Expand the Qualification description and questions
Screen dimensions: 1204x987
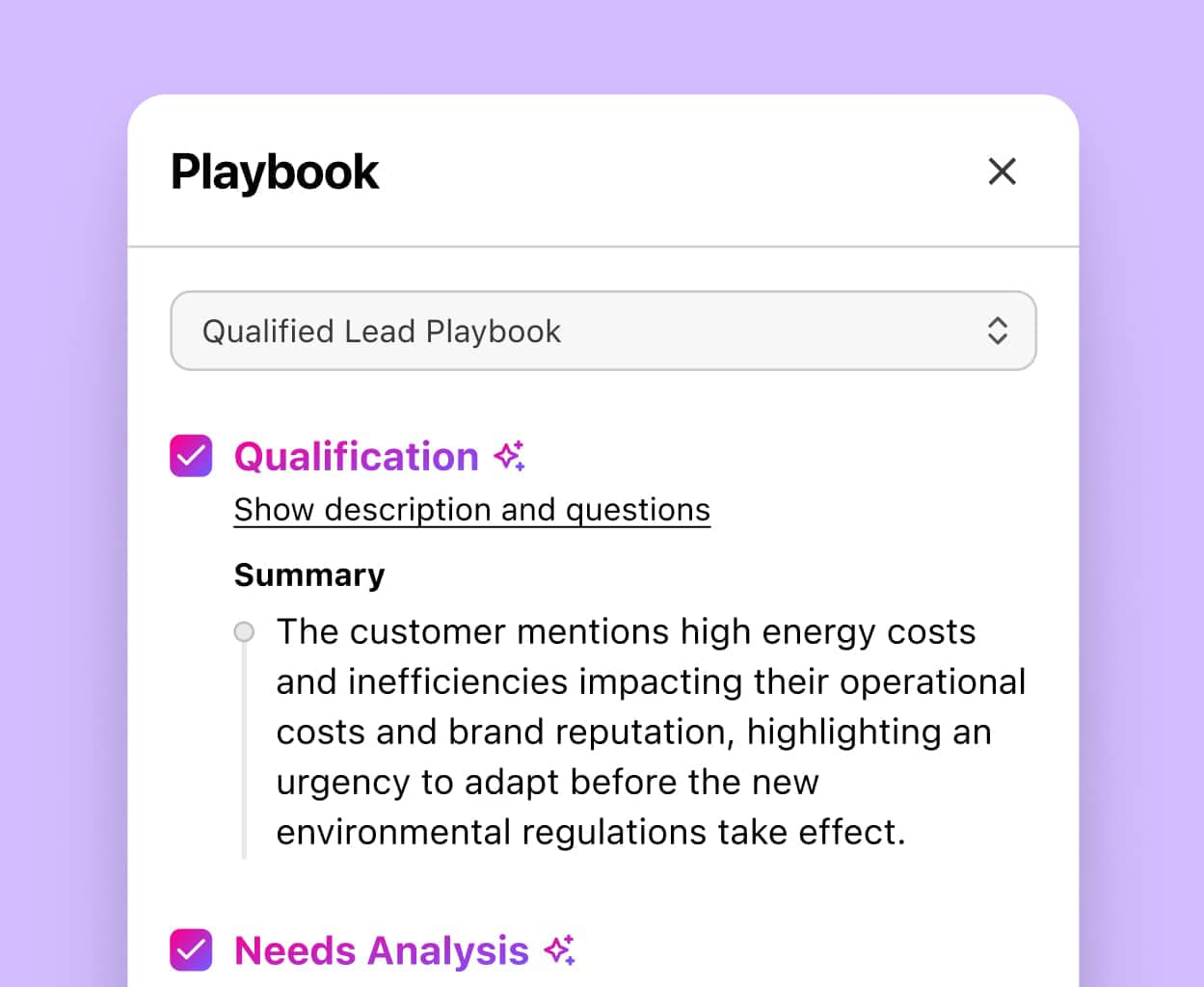tap(471, 509)
